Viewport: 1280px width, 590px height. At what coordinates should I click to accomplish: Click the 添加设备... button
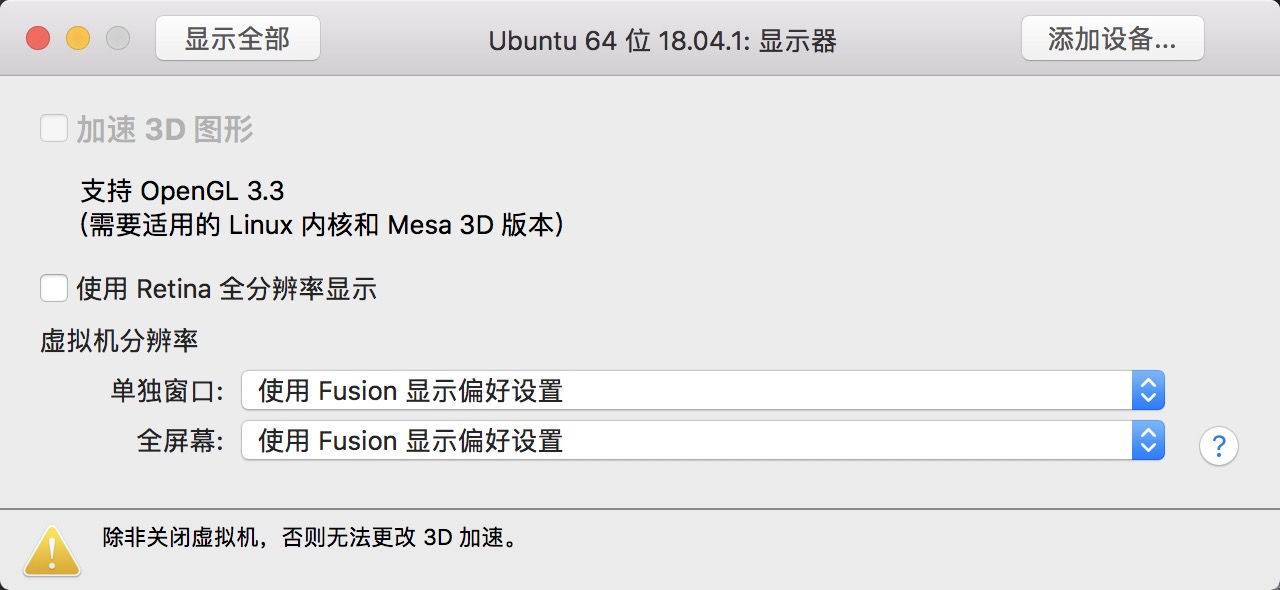tap(1112, 39)
